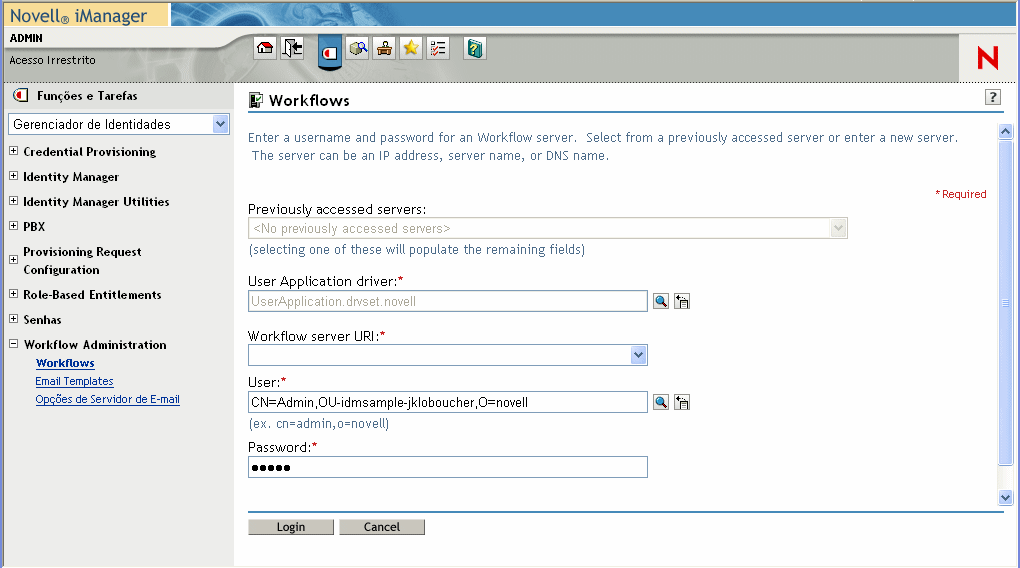Click the scrollbar down arrow
1020x568 pixels.
(x=1006, y=498)
